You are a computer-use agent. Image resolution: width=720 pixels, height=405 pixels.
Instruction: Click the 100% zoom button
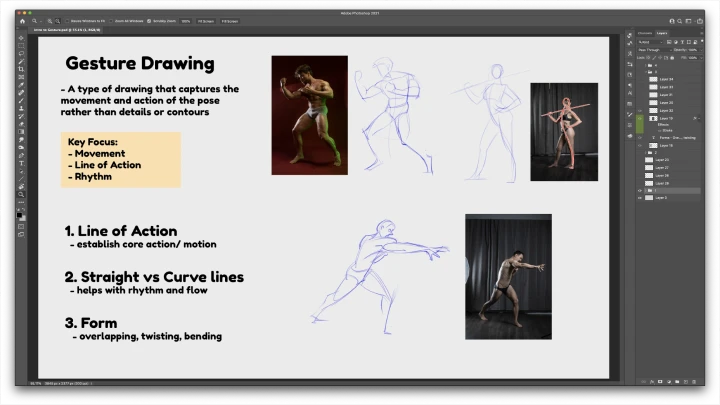[186, 21]
